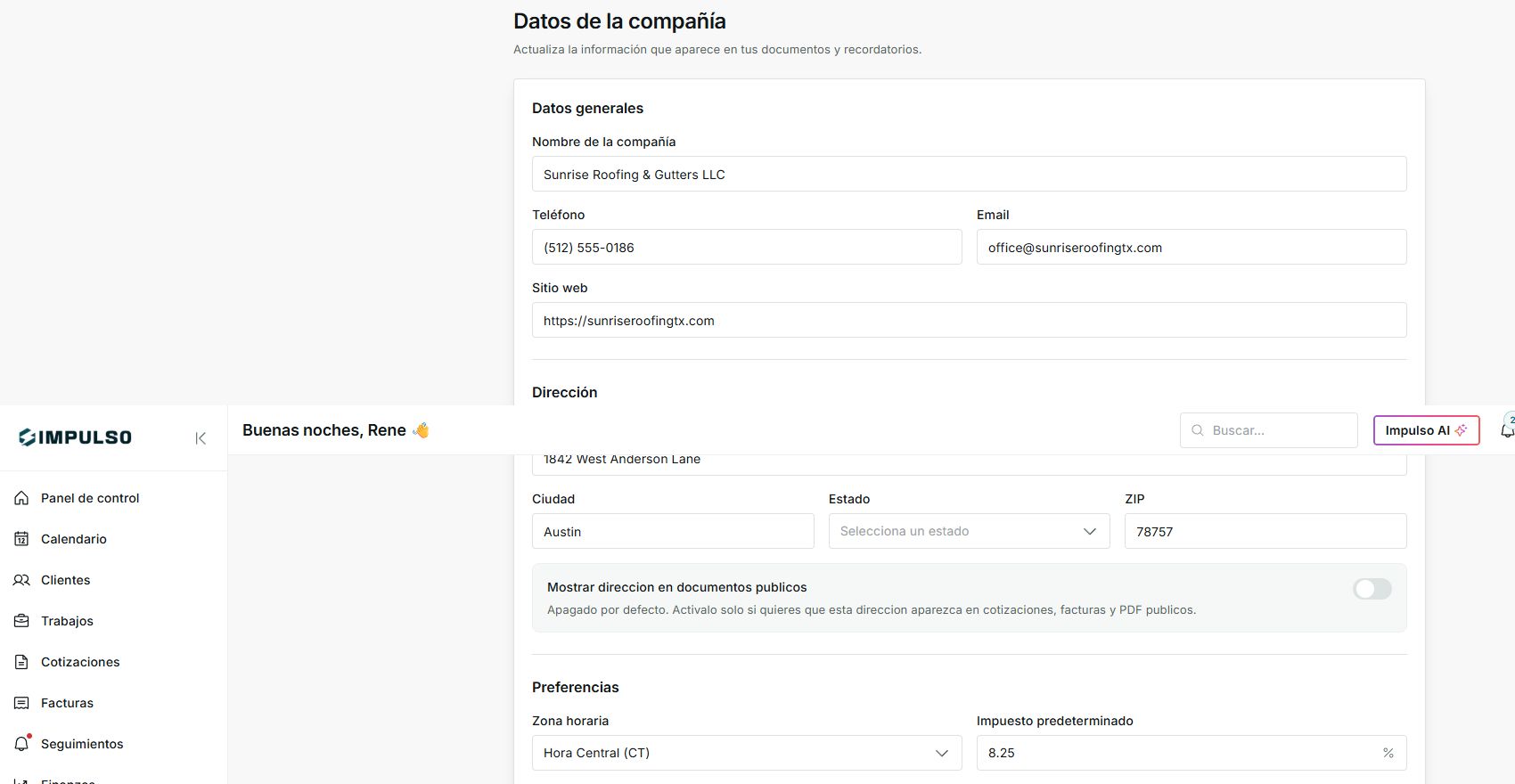The width and height of the screenshot is (1515, 784).
Task: Click the percent sign in tax field
Action: click(x=1388, y=753)
